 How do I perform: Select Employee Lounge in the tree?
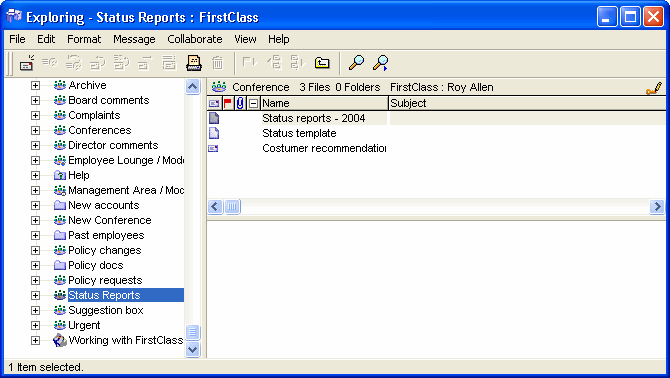(126, 160)
